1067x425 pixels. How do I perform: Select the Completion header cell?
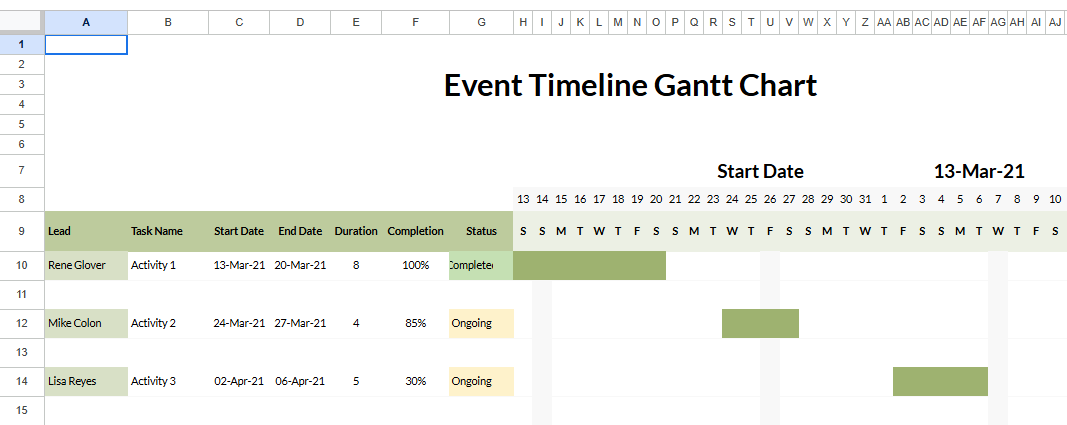(415, 231)
